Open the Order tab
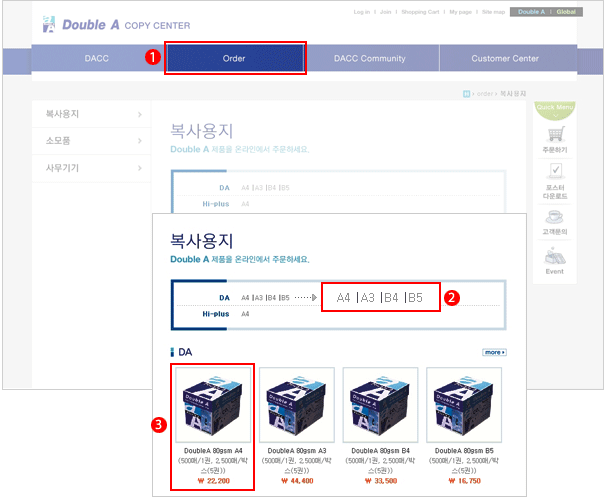The image size is (604, 497). click(235, 58)
